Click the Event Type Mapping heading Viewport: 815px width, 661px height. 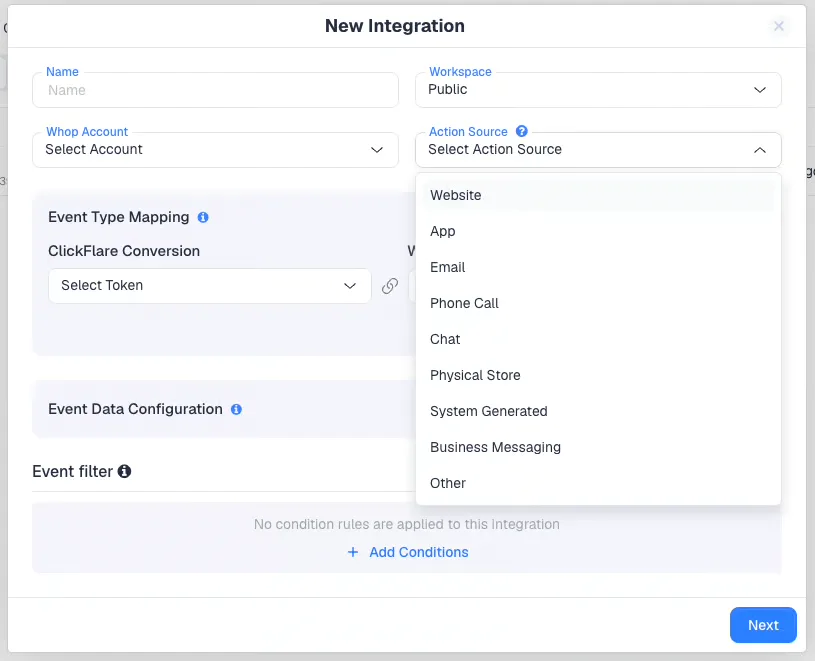119,217
